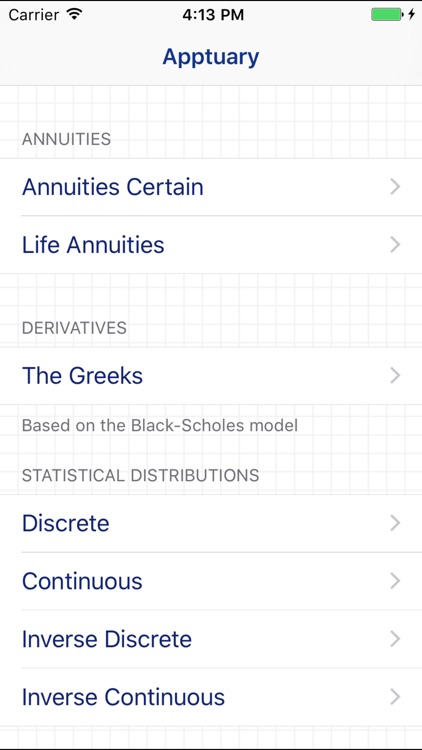Open the Annuities Certain row

[x=211, y=187]
